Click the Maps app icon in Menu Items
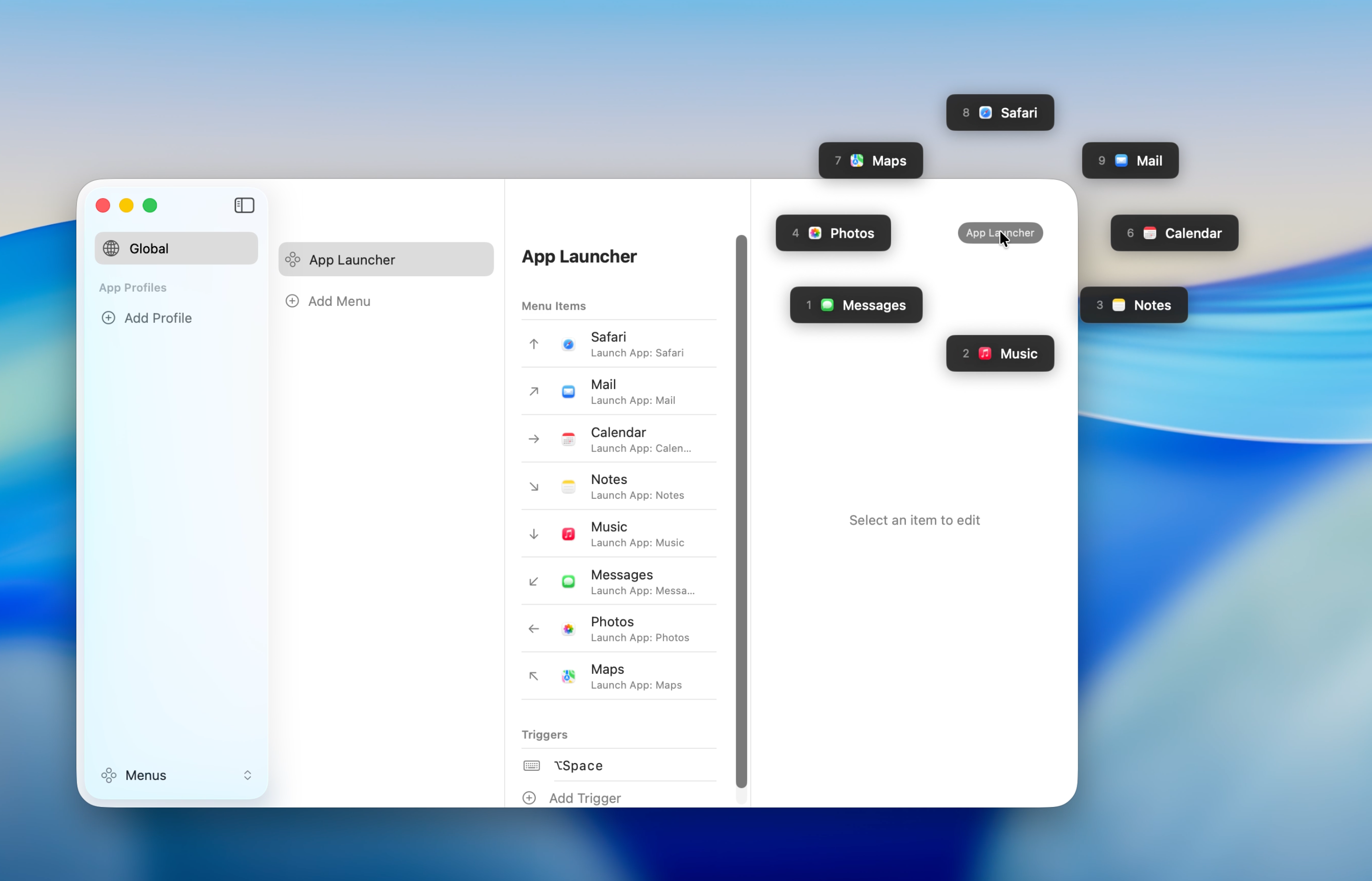This screenshot has height=881, width=1372. 568,676
